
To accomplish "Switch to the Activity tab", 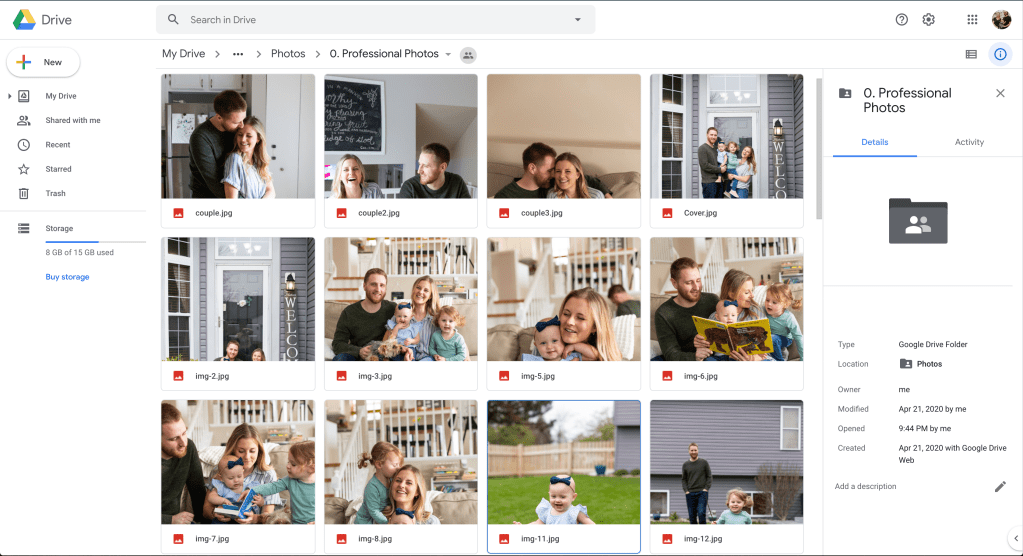I will point(969,142).
